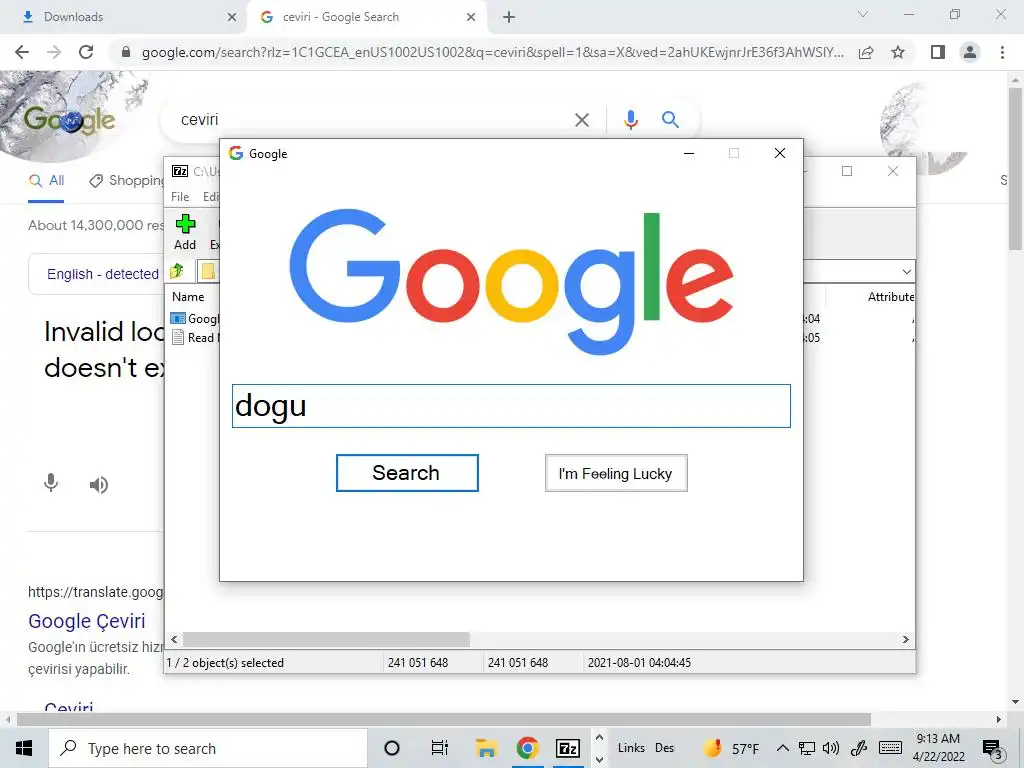Screen dimensions: 1024x768
Task: Open Chrome tab search chevron
Action: coord(863,14)
